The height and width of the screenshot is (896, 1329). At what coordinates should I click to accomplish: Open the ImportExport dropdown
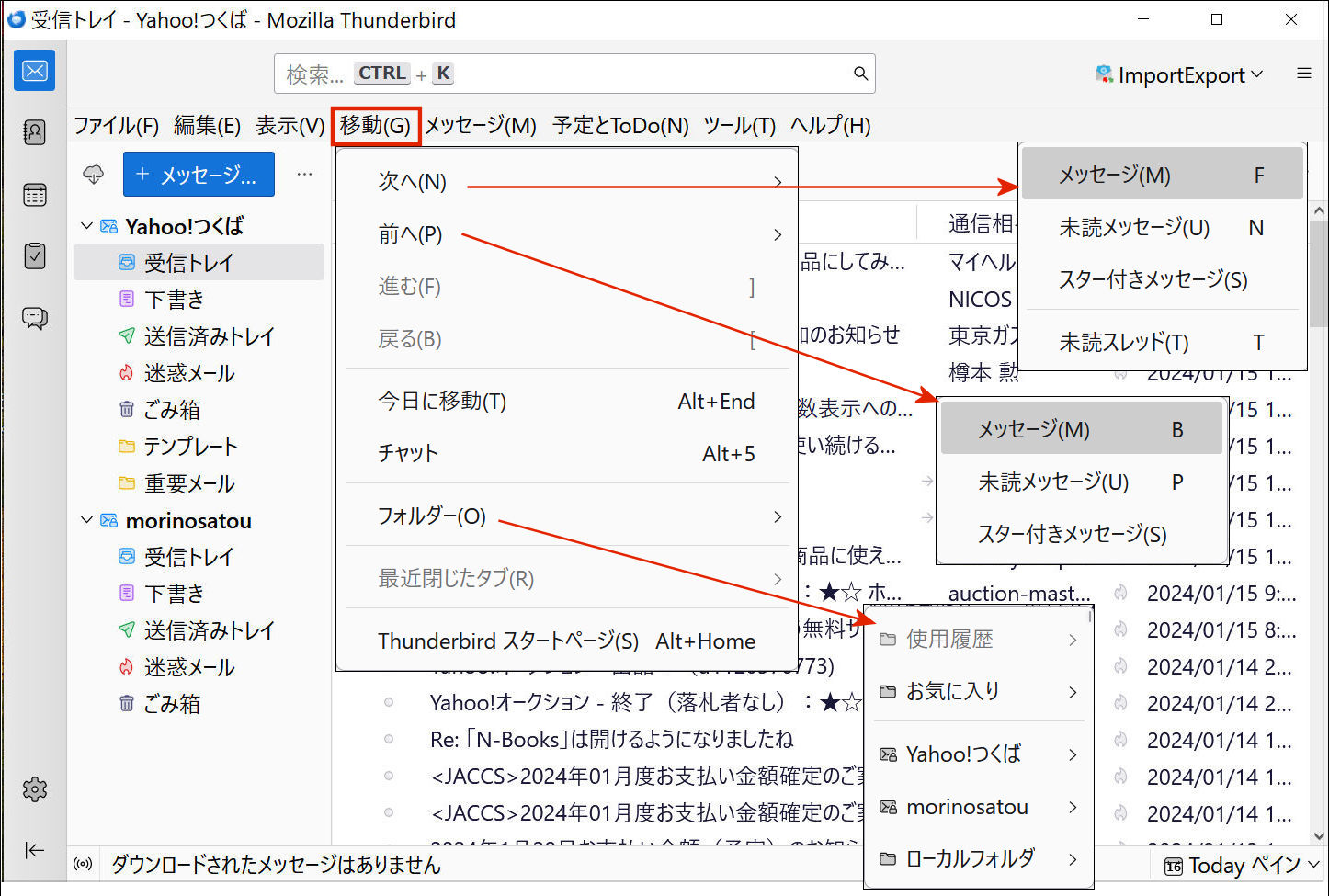[1179, 74]
